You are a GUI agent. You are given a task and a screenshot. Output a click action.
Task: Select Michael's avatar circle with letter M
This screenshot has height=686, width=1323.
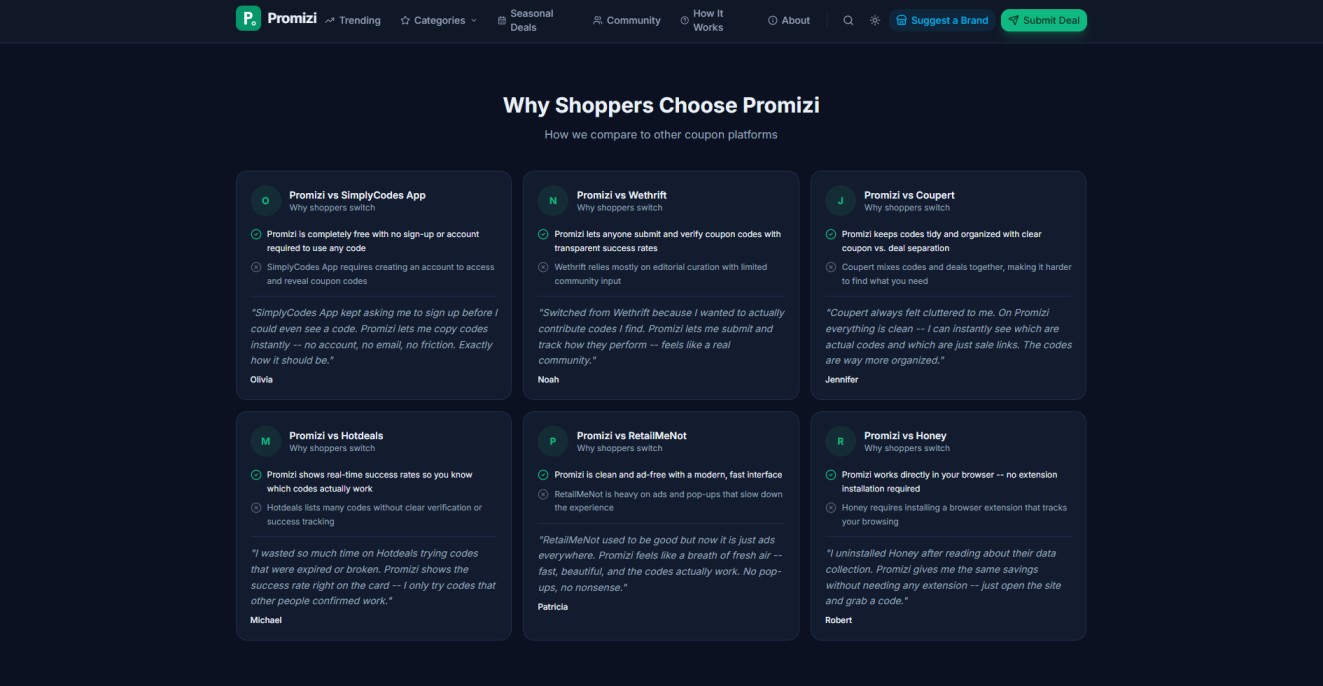coord(265,441)
